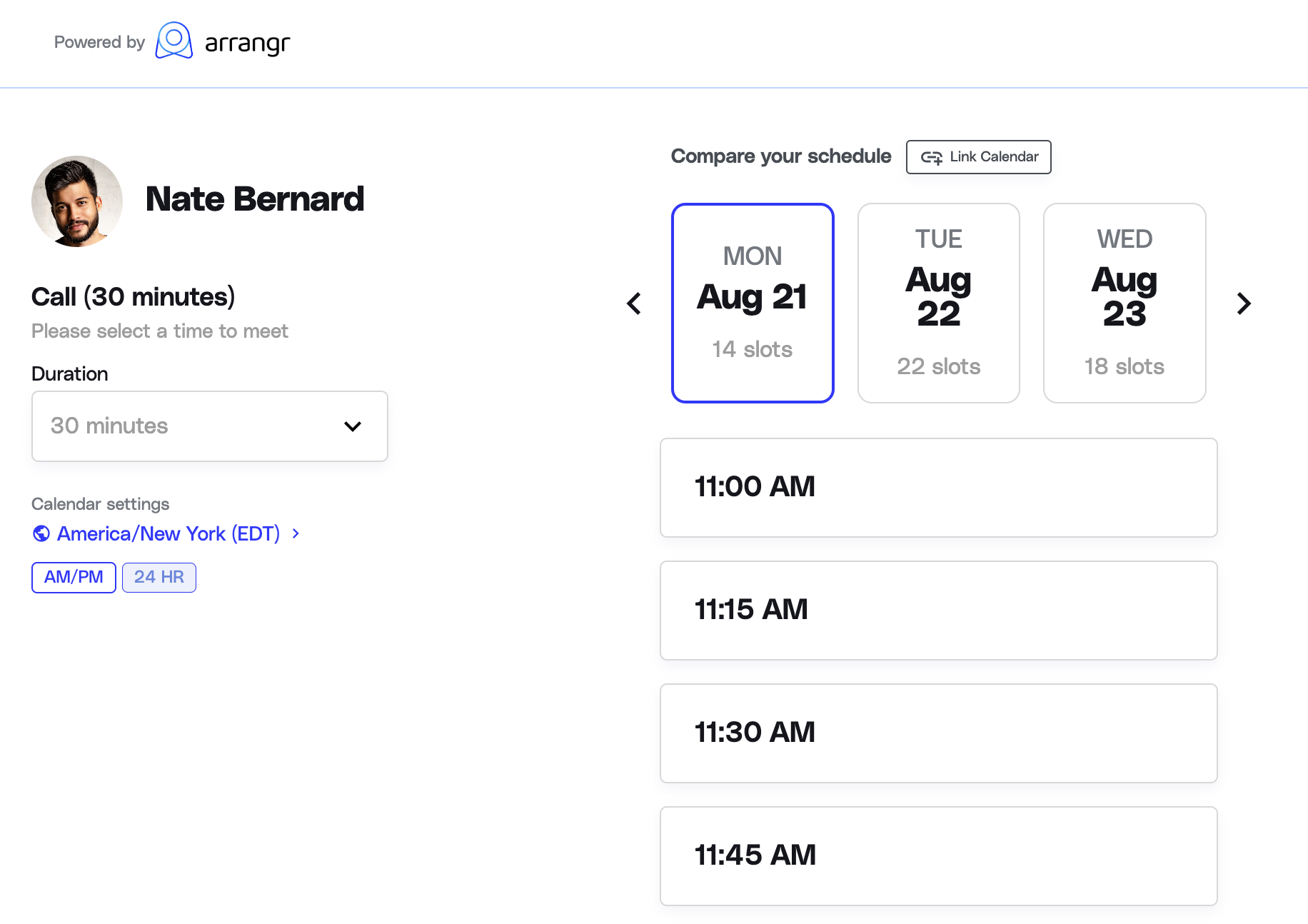This screenshot has height=924, width=1308.
Task: Switch time format to 24 HR
Action: pyautogui.click(x=159, y=577)
